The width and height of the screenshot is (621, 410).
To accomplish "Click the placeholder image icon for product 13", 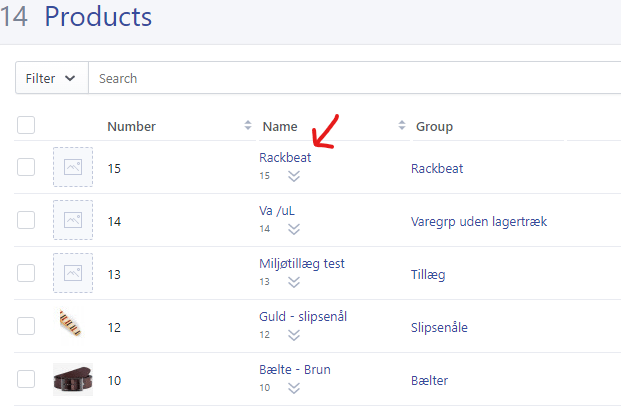I will (x=73, y=273).
